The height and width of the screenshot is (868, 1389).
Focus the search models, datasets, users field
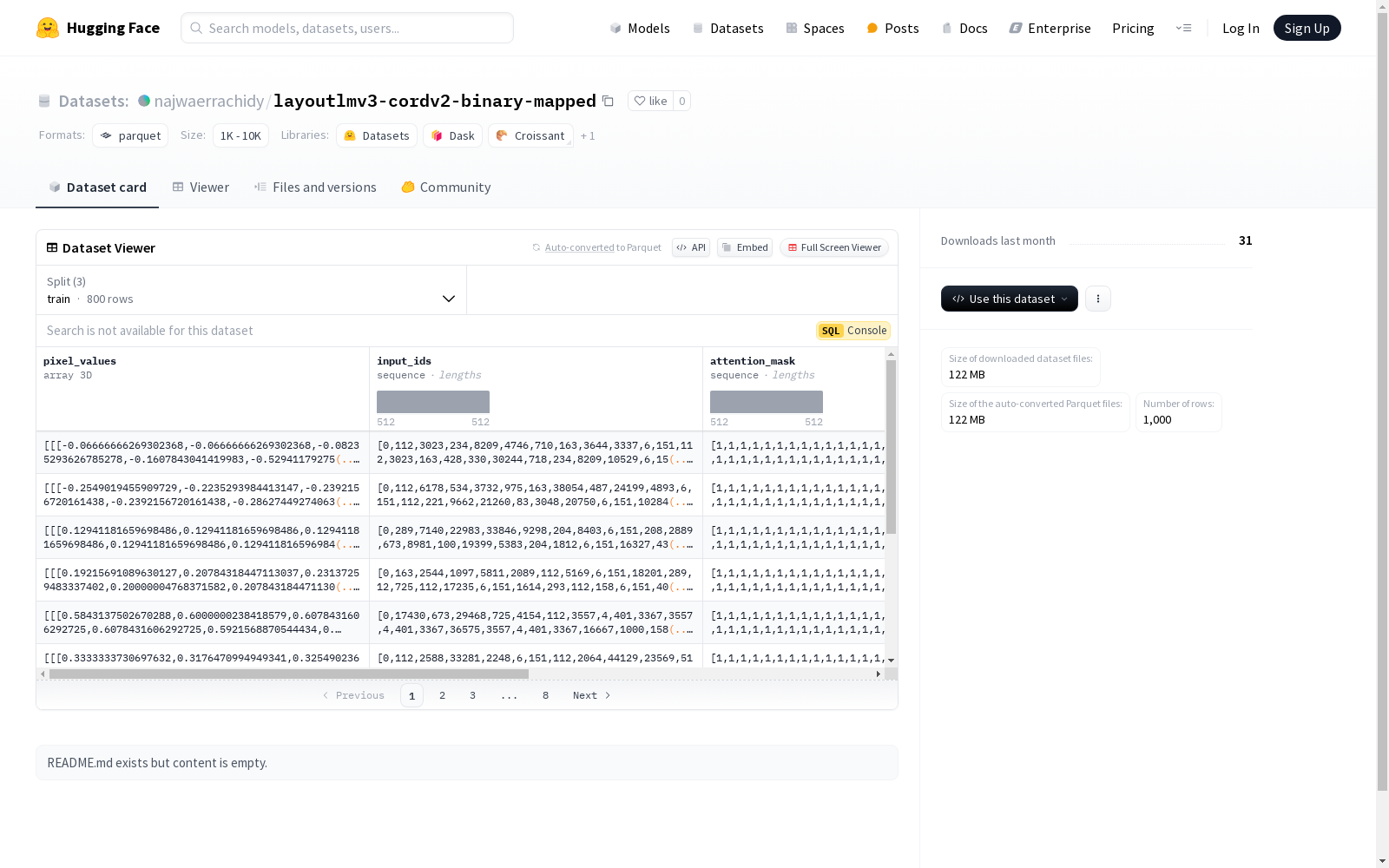pyautogui.click(x=347, y=28)
